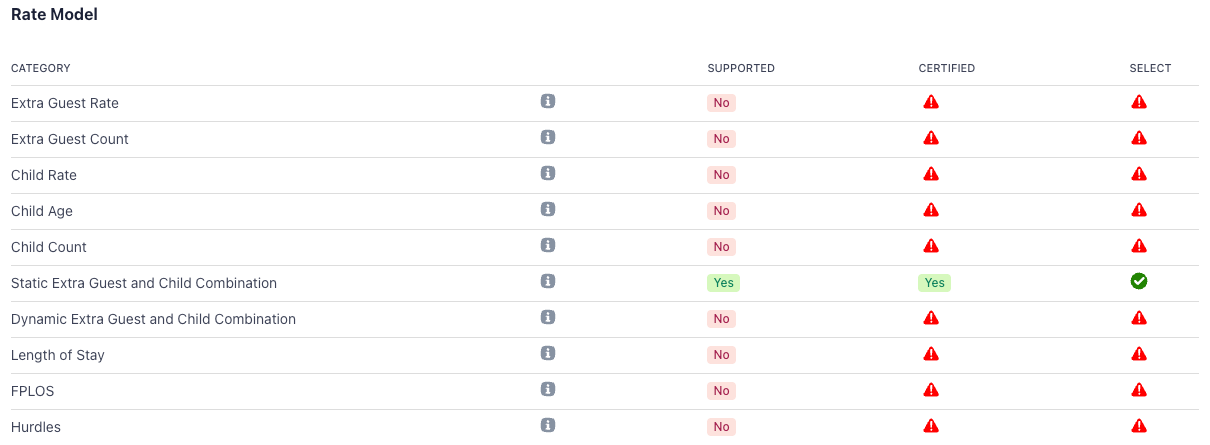Image resolution: width=1210 pixels, height=445 pixels.
Task: Click info icon next to FPLOS
Action: pyautogui.click(x=548, y=389)
